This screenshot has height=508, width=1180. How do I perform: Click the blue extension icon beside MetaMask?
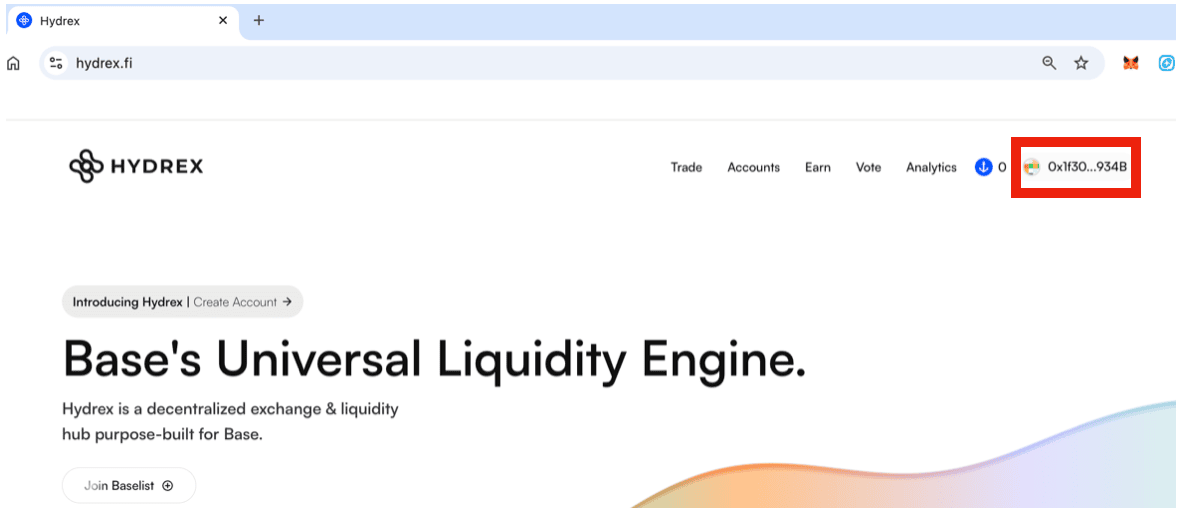click(x=1166, y=63)
